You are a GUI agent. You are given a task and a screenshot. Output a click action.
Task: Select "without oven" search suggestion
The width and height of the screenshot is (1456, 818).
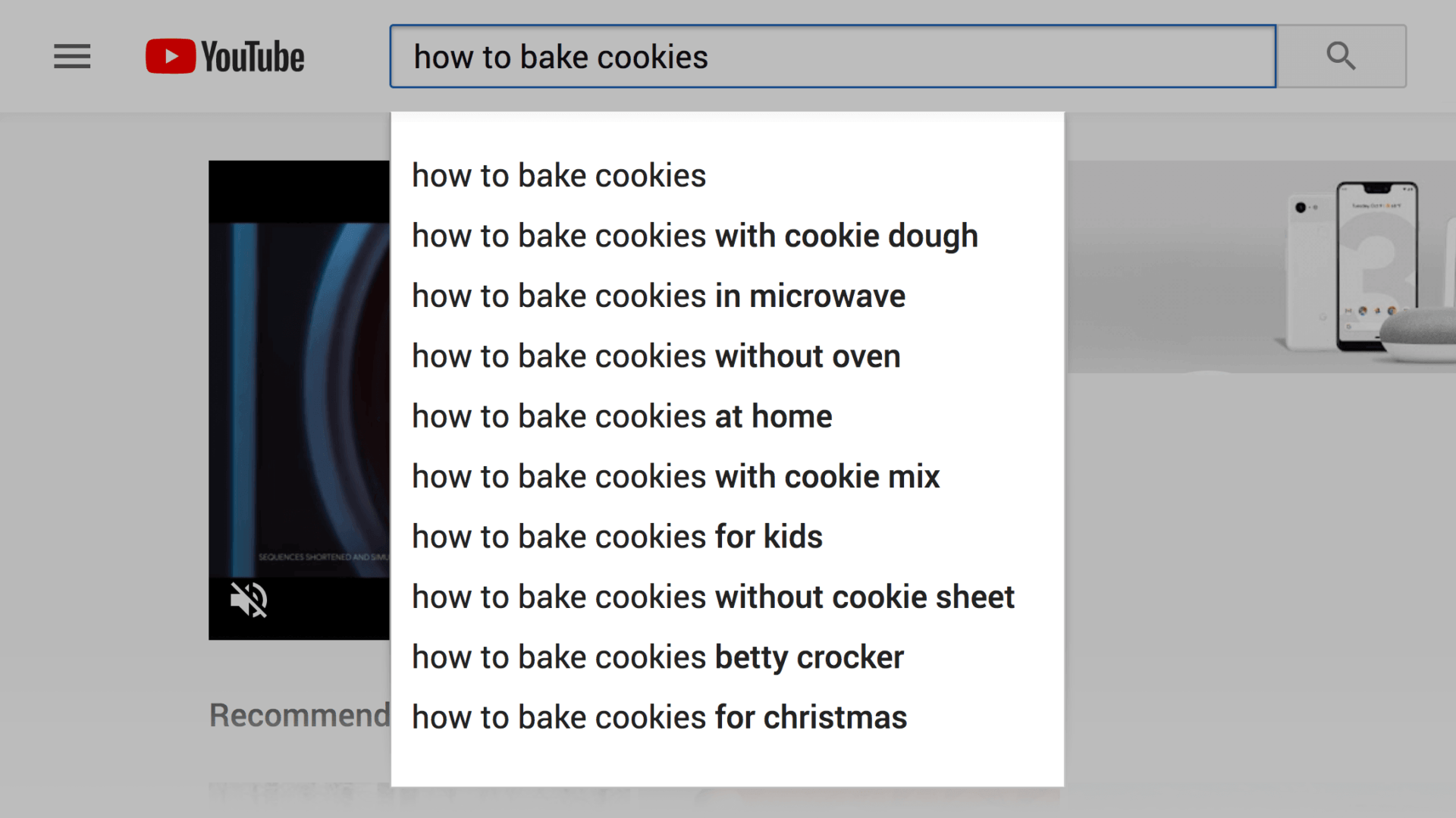pyautogui.click(x=656, y=356)
